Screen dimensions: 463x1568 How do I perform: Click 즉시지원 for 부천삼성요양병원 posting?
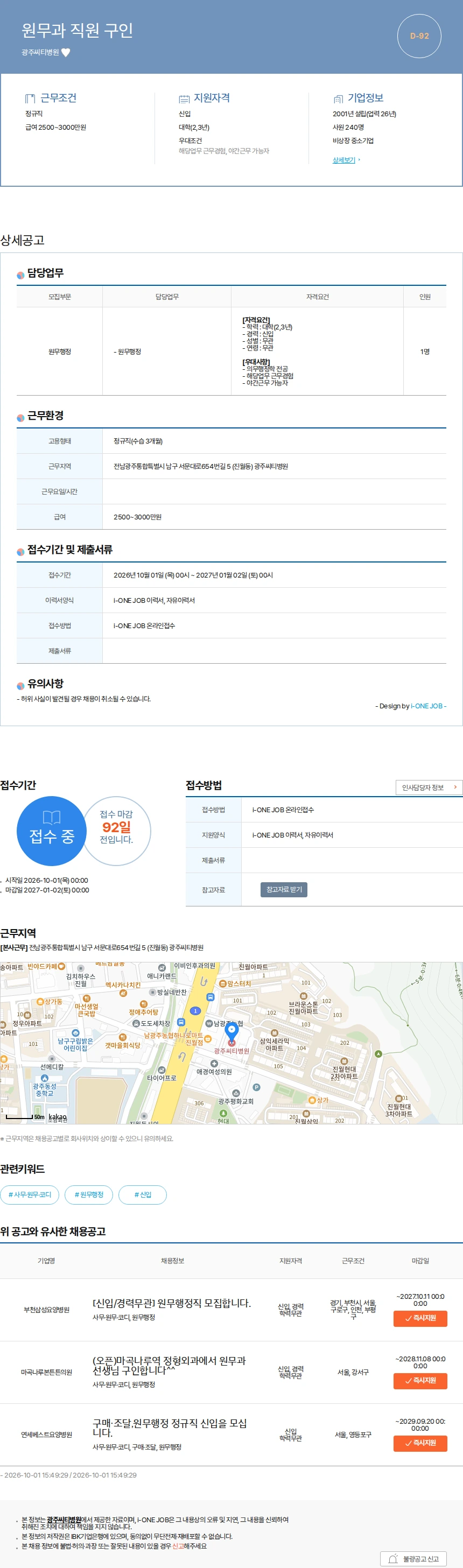tap(420, 1318)
